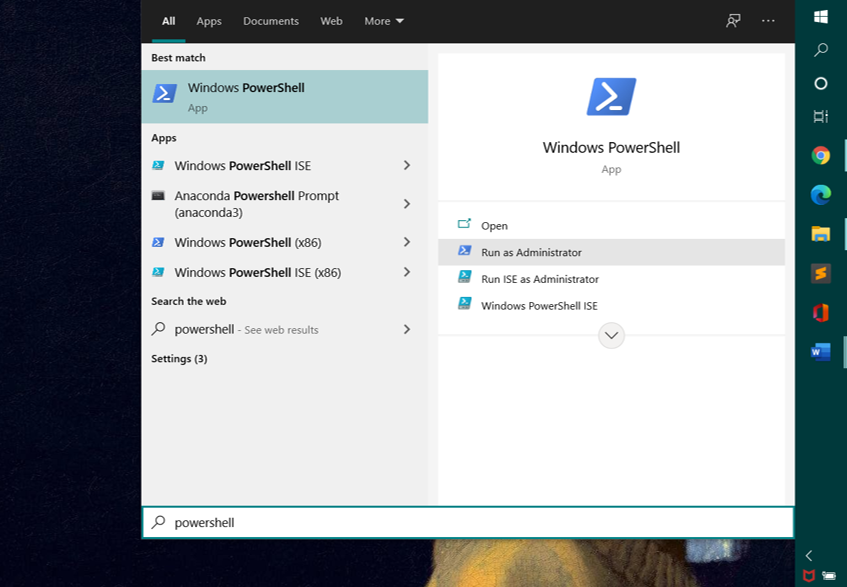Click the PowerShell ISE (x86) icon
Screen dimensions: 847x587
(x=158, y=272)
